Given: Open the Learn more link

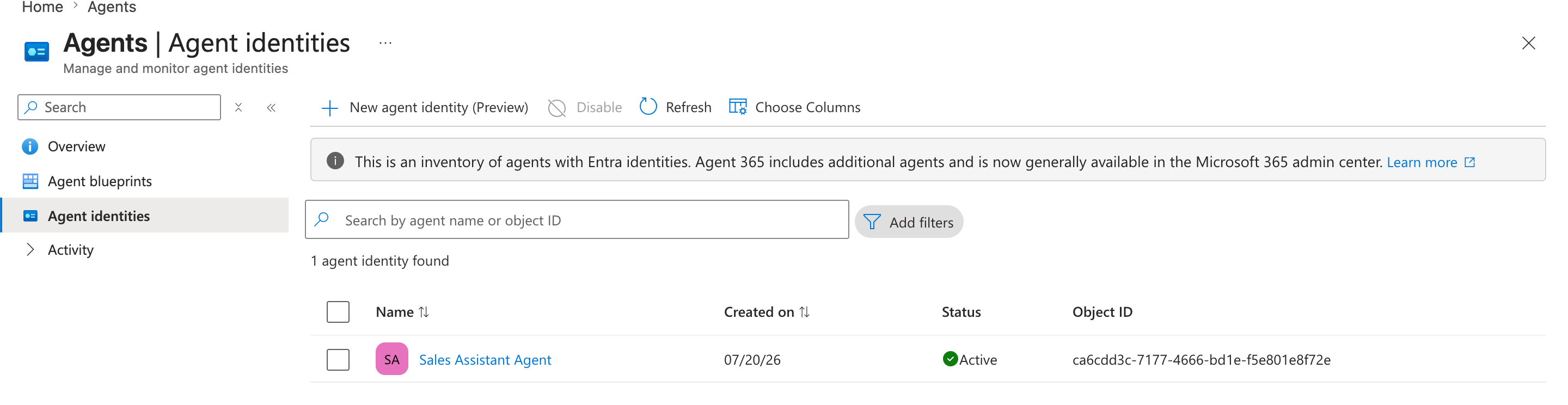Looking at the screenshot, I should [x=1422, y=163].
